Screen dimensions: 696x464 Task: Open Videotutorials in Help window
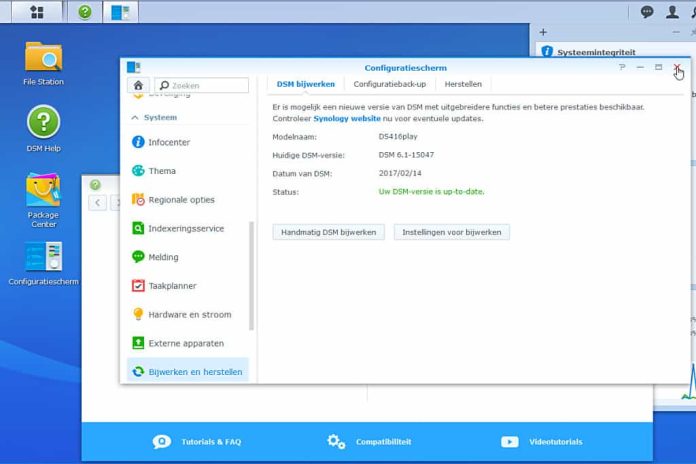pyautogui.click(x=542, y=442)
